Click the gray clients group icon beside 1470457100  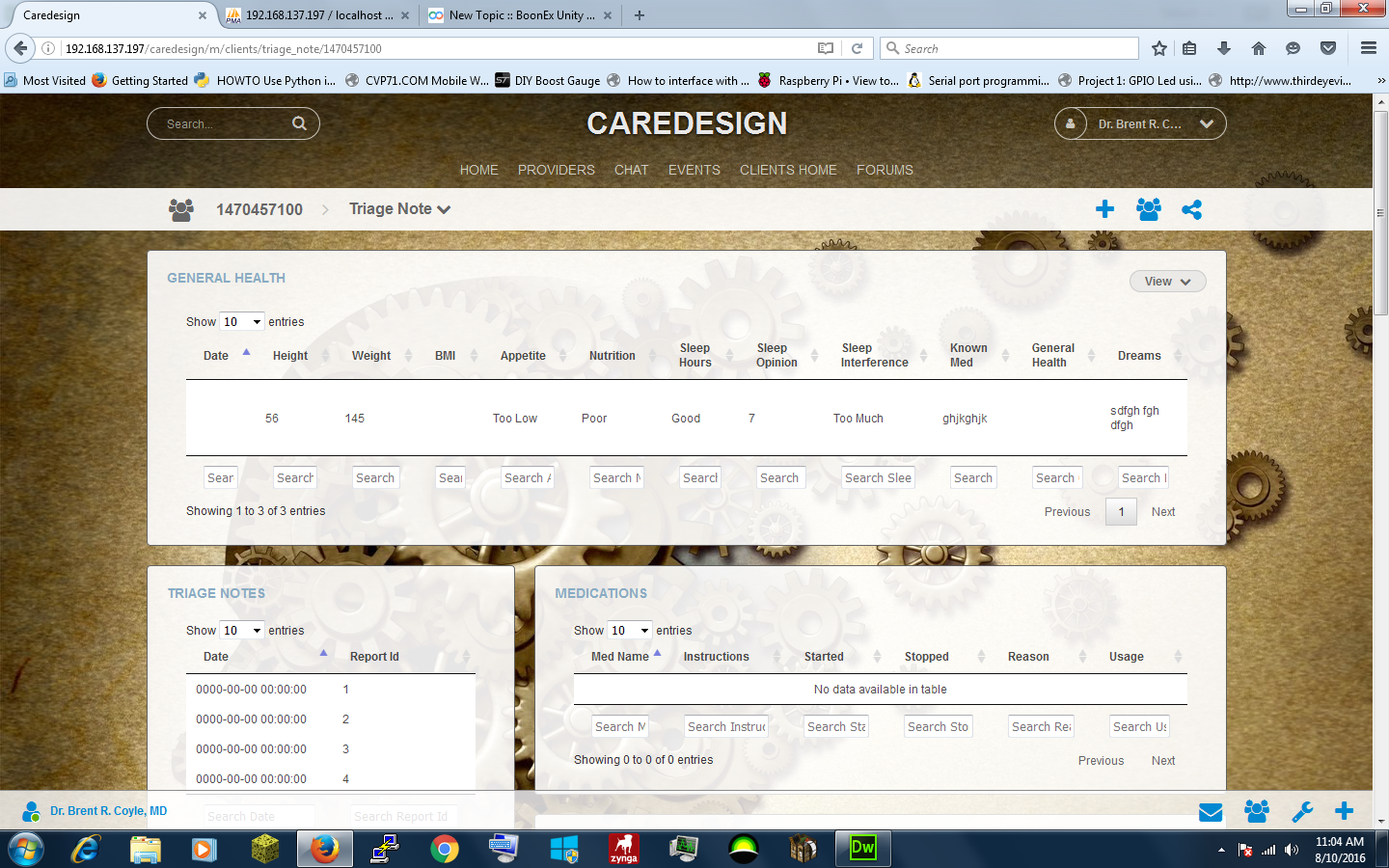pos(181,209)
